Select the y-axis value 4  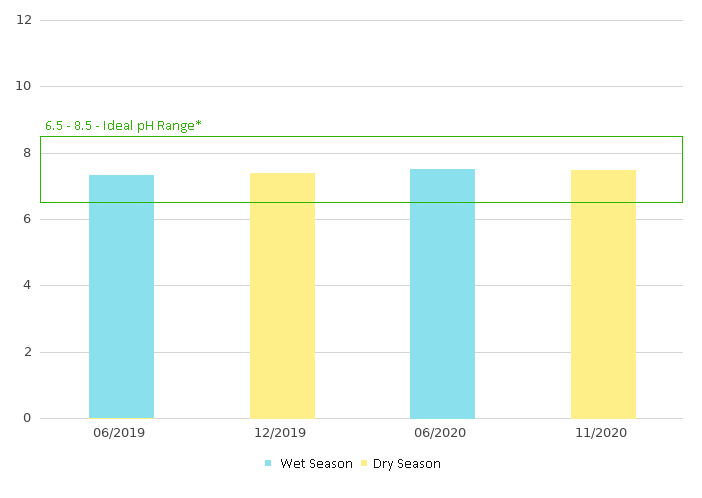tap(27, 285)
